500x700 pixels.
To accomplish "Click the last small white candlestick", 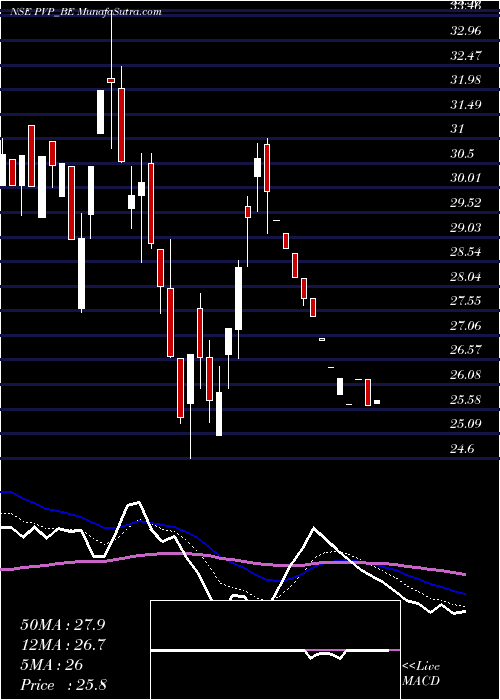I will [x=377, y=402].
